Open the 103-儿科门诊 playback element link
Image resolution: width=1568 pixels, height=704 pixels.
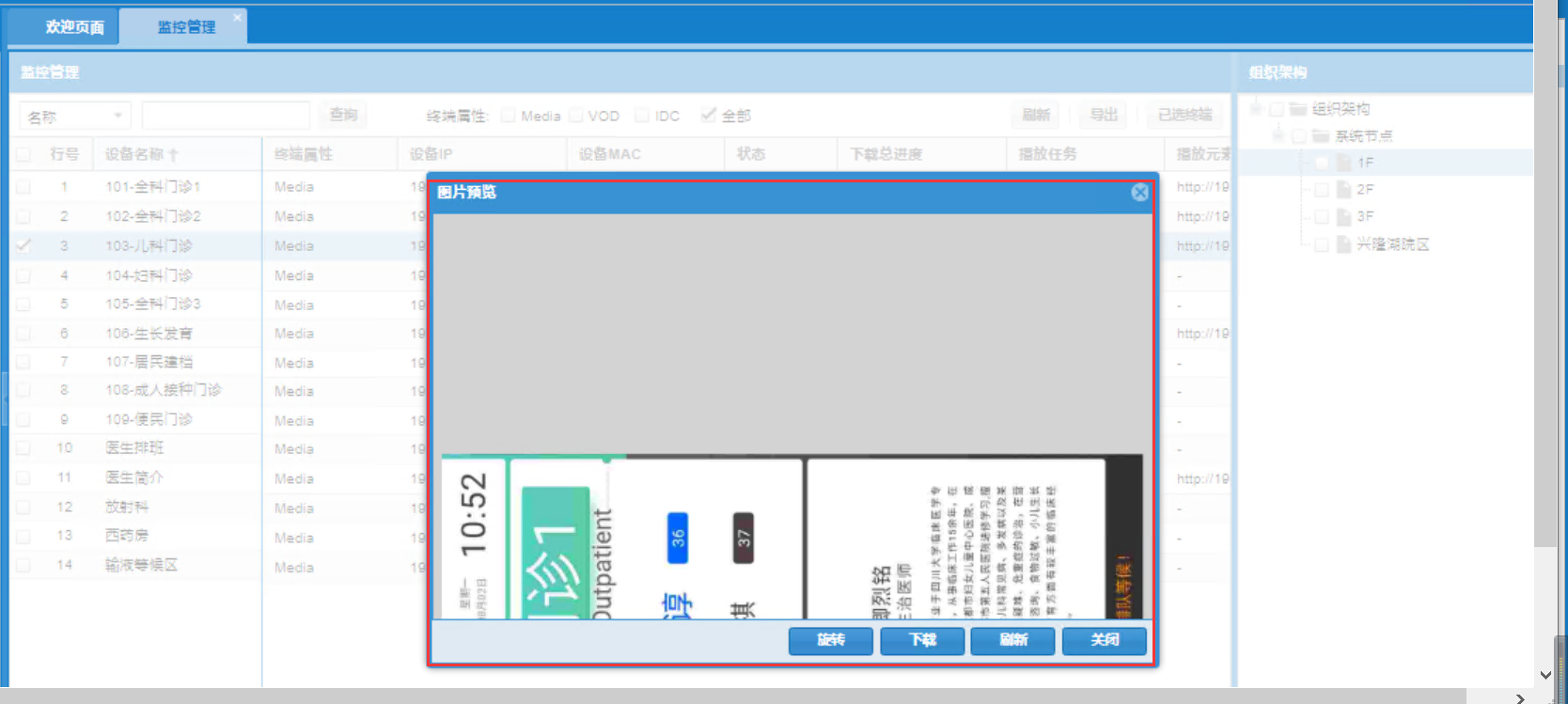pos(1202,245)
